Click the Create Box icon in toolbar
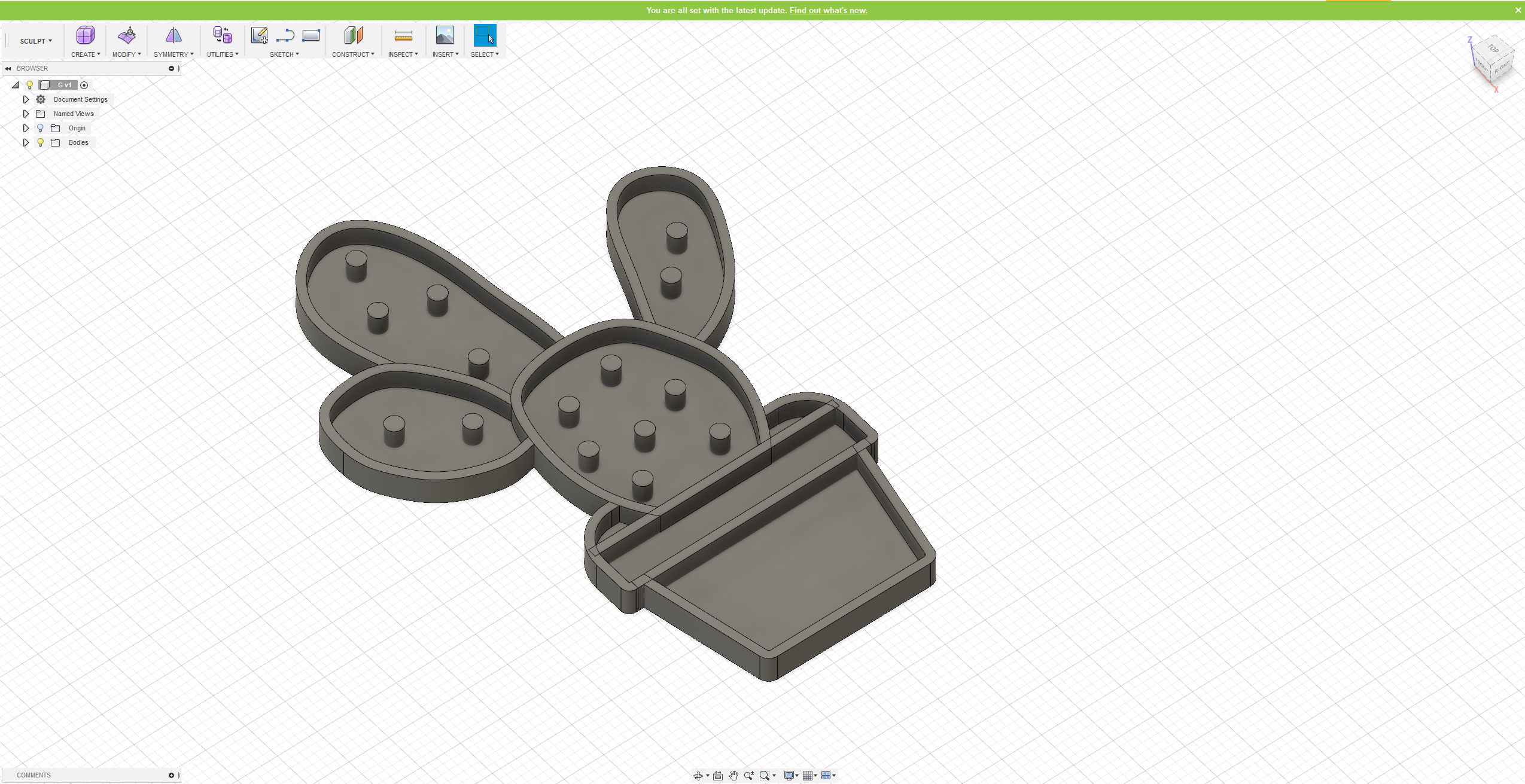The width and height of the screenshot is (1525, 784). click(x=85, y=35)
